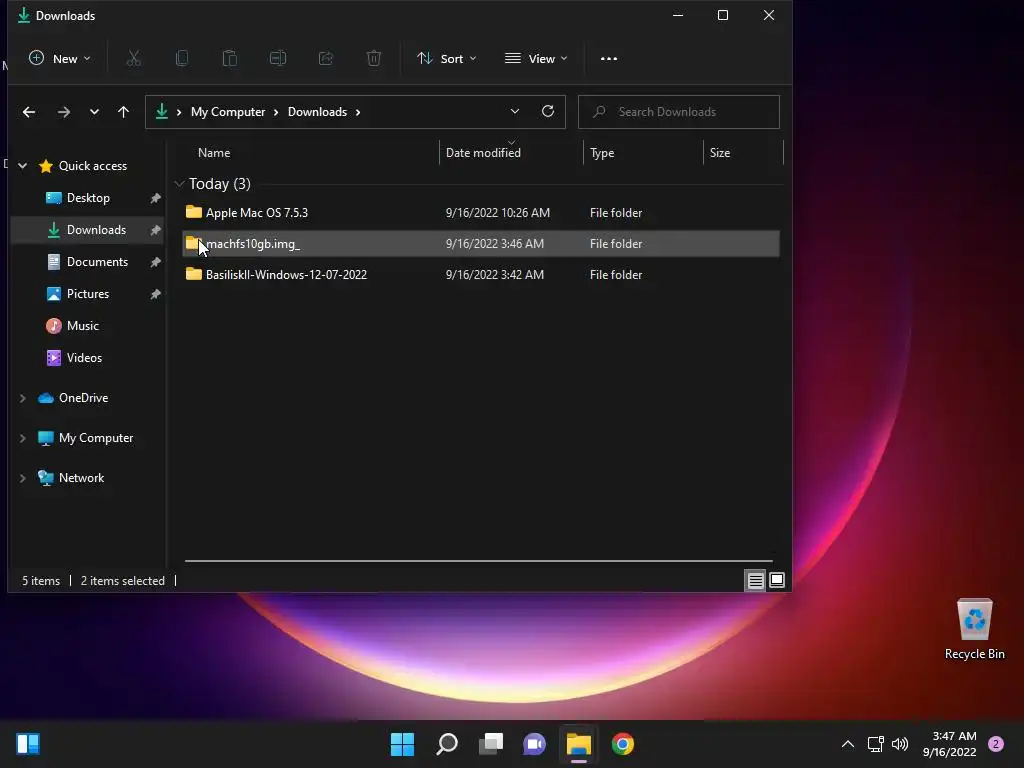
Task: Collapse the Quick access tree
Action: (23, 166)
